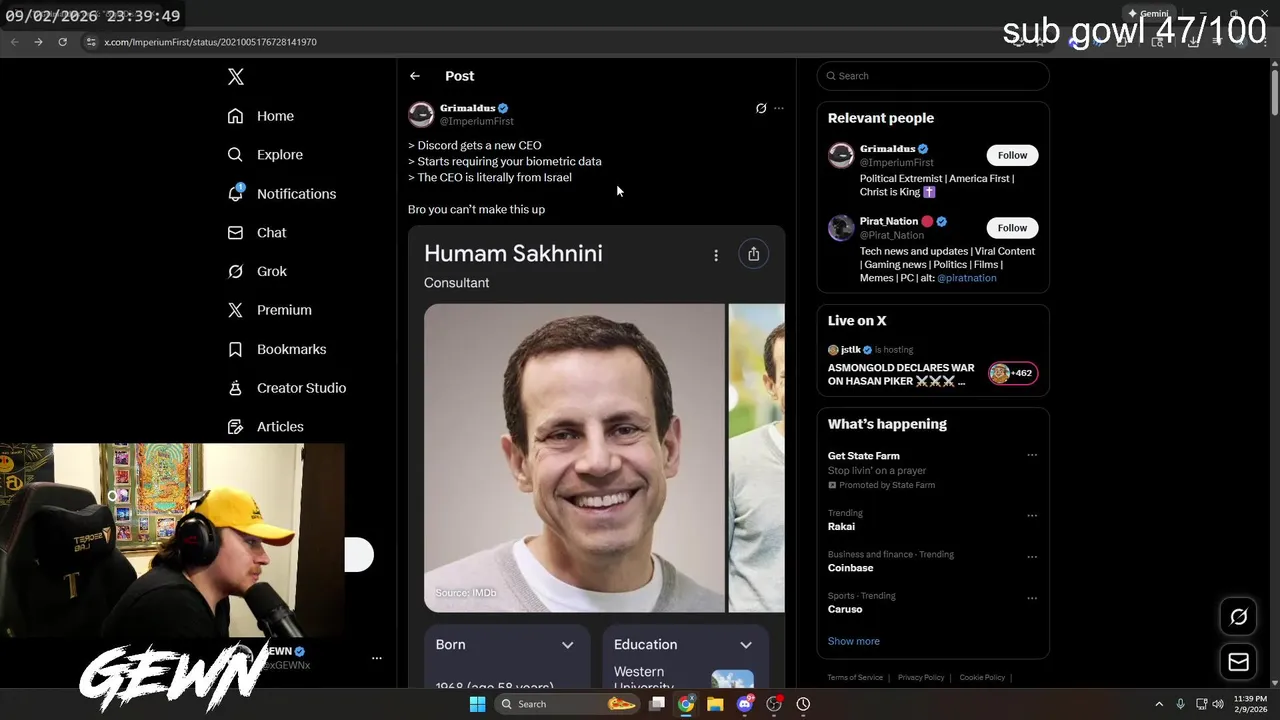Follow Pirat_Nation in Relevant people
Screen dimensions: 1280x720
(x=1012, y=228)
